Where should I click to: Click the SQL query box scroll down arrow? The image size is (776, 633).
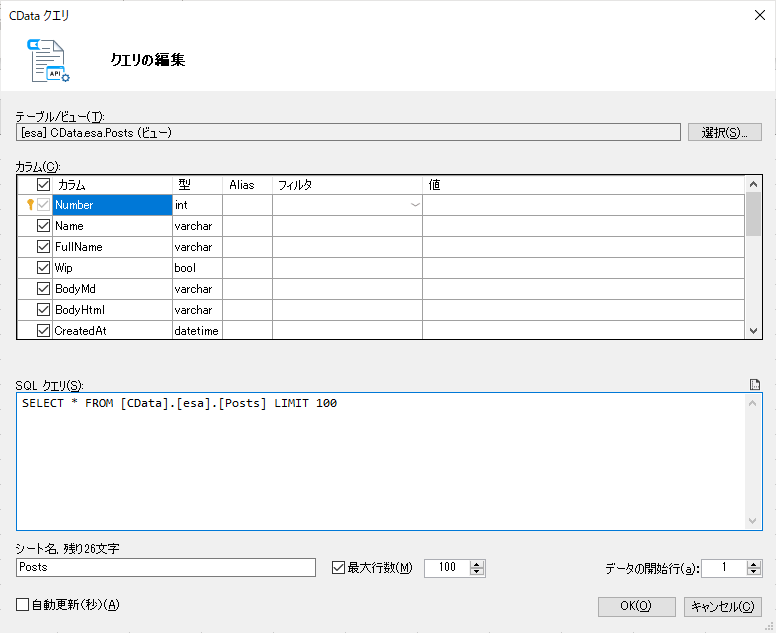[x=753, y=521]
